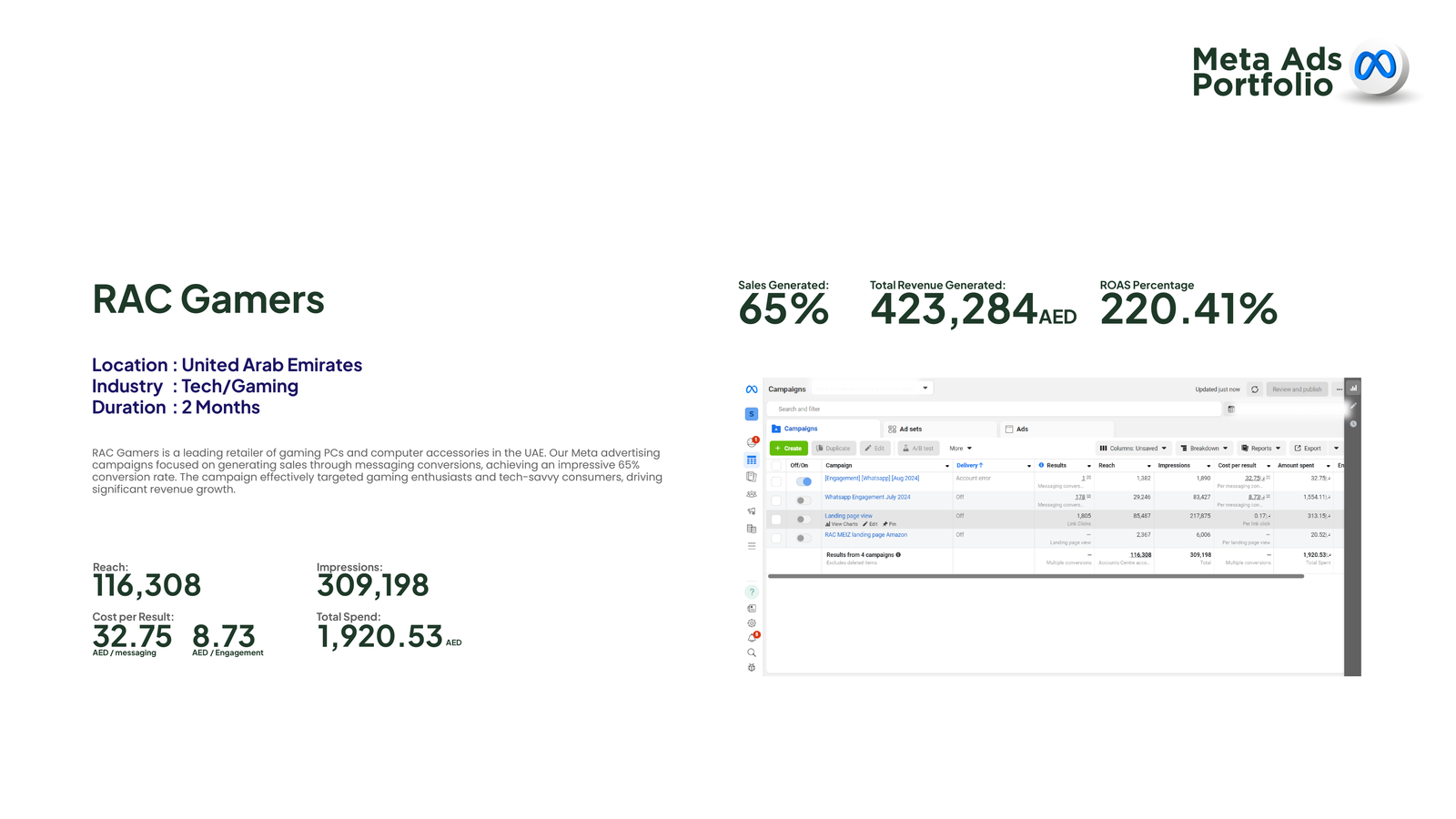Open the RAC MEIZ landing page Amazon link

[x=865, y=535]
